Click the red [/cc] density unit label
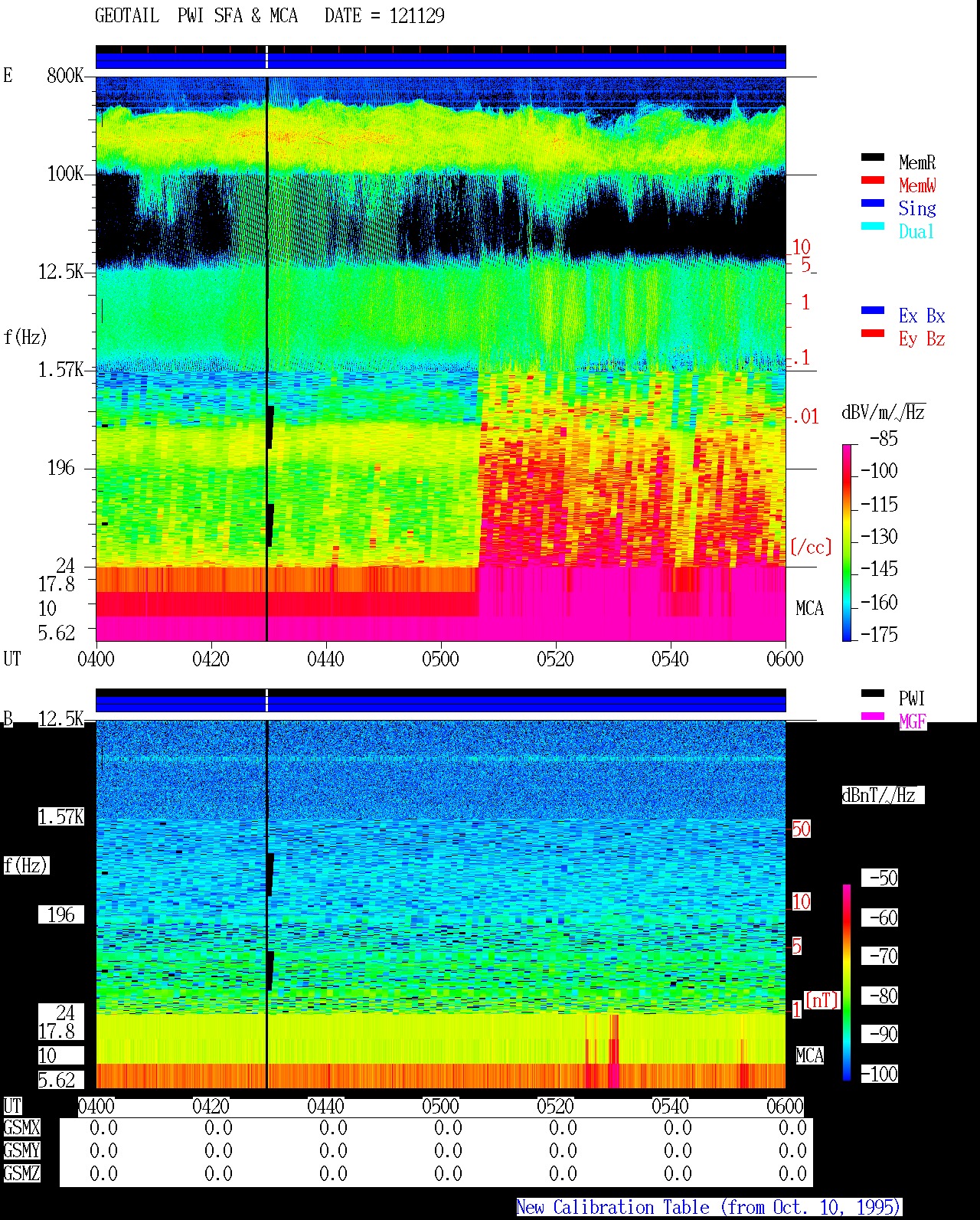 pos(811,547)
